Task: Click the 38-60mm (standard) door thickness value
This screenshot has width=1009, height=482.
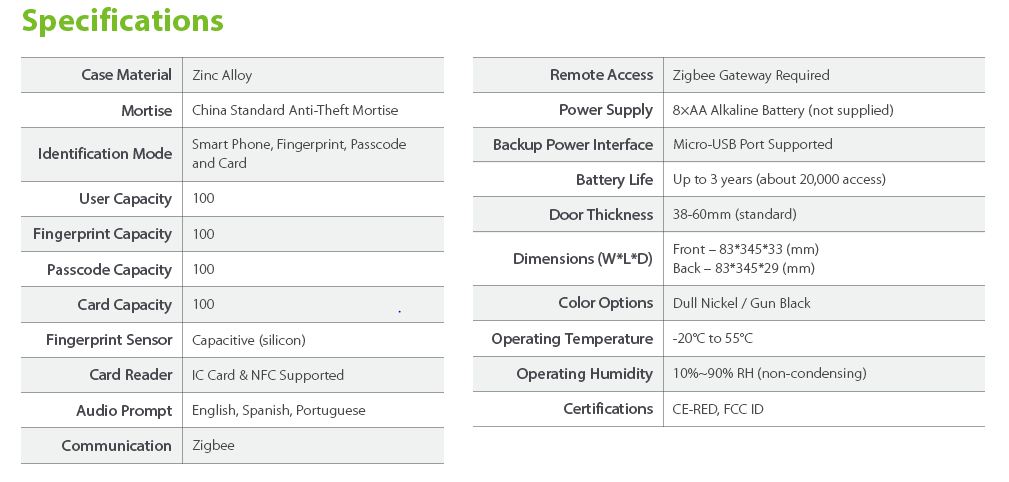Action: pyautogui.click(x=735, y=214)
